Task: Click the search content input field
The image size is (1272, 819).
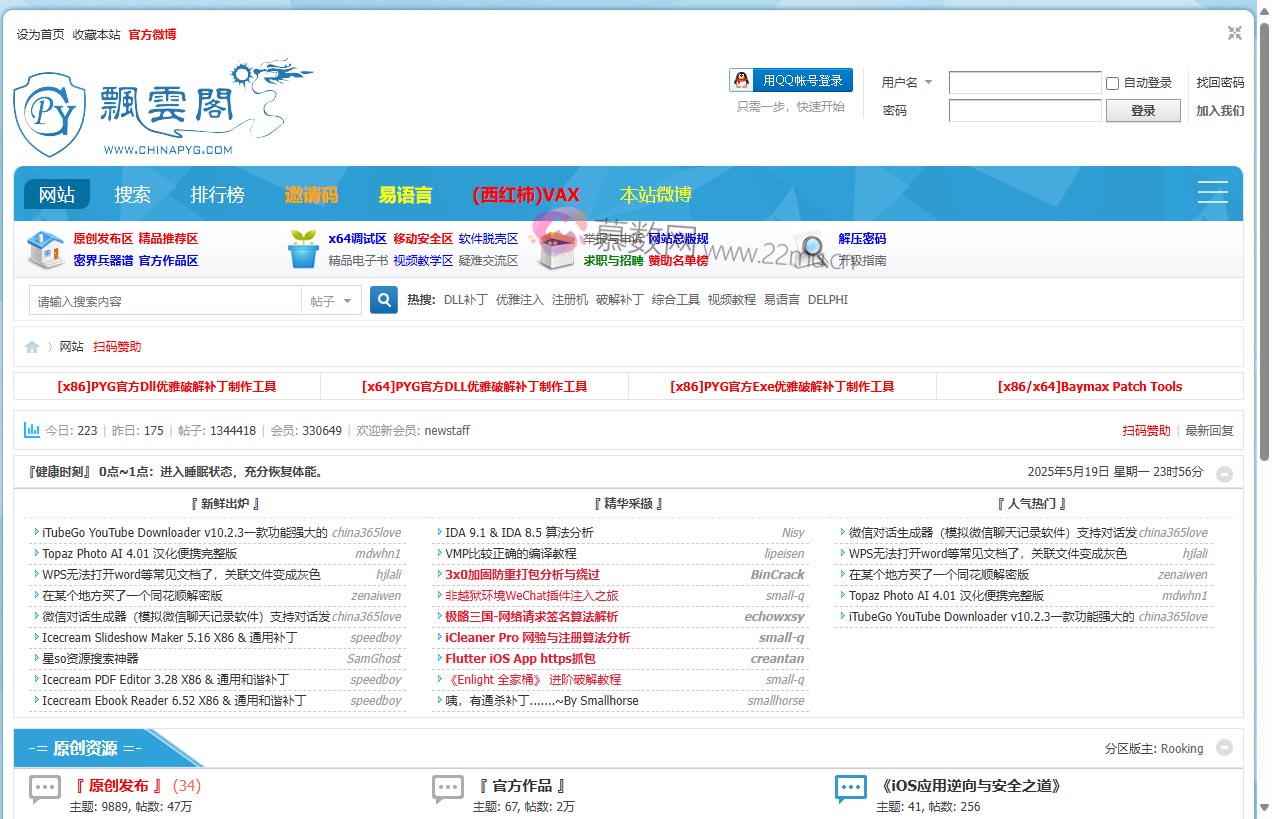Action: [165, 301]
